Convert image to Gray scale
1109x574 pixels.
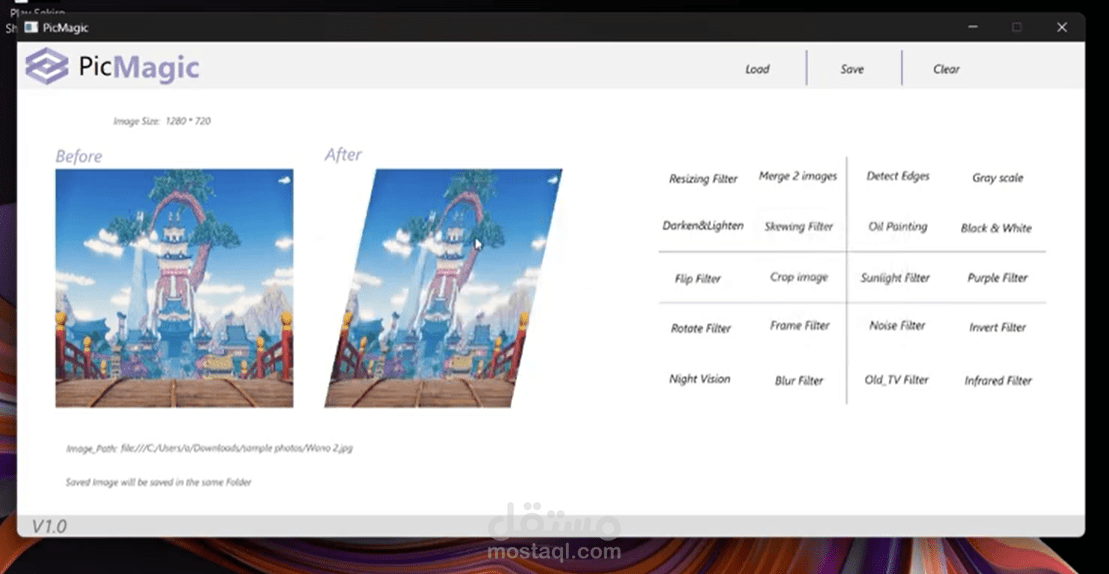point(997,178)
